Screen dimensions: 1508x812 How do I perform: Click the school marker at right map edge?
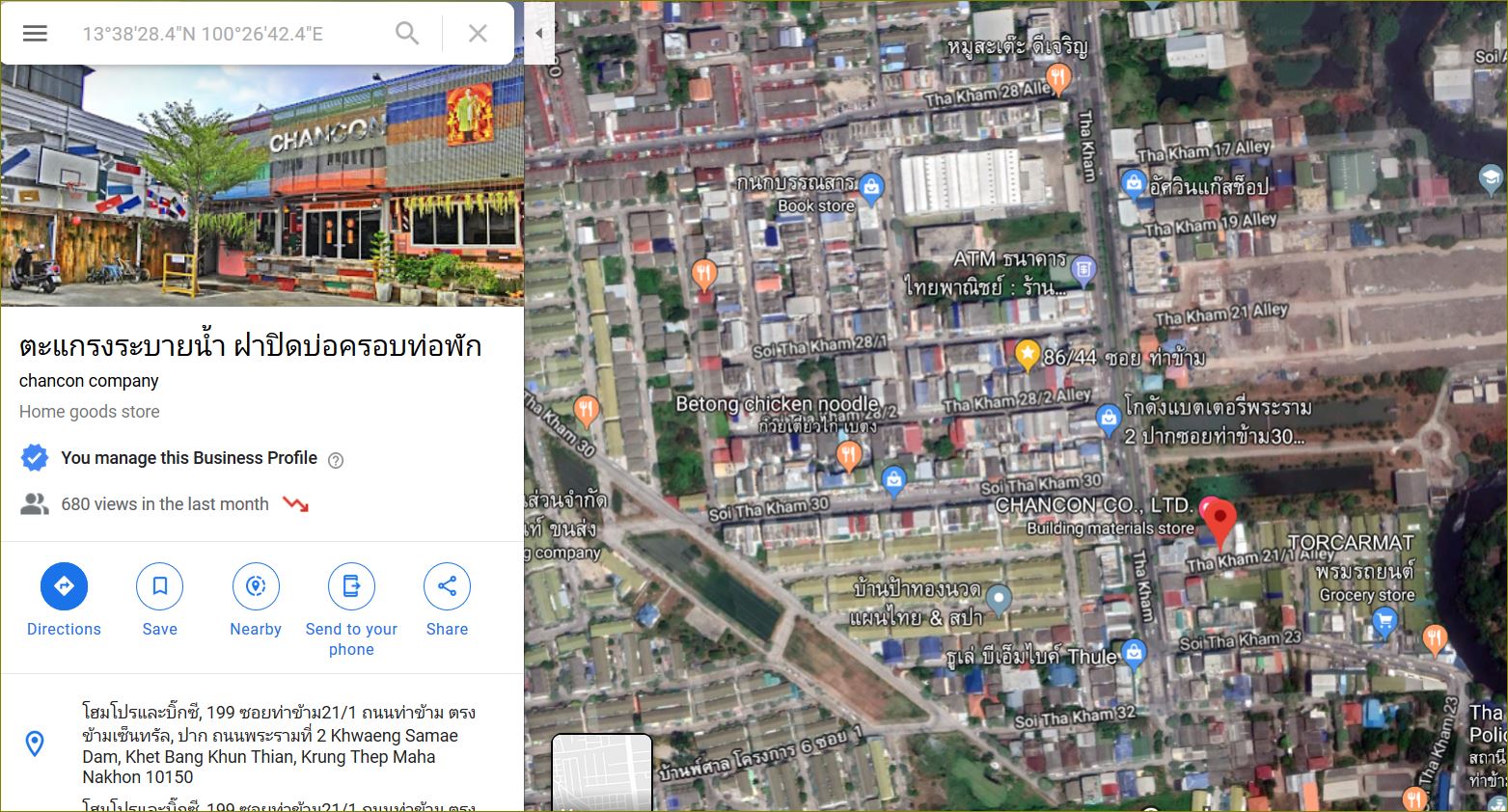[x=1491, y=177]
